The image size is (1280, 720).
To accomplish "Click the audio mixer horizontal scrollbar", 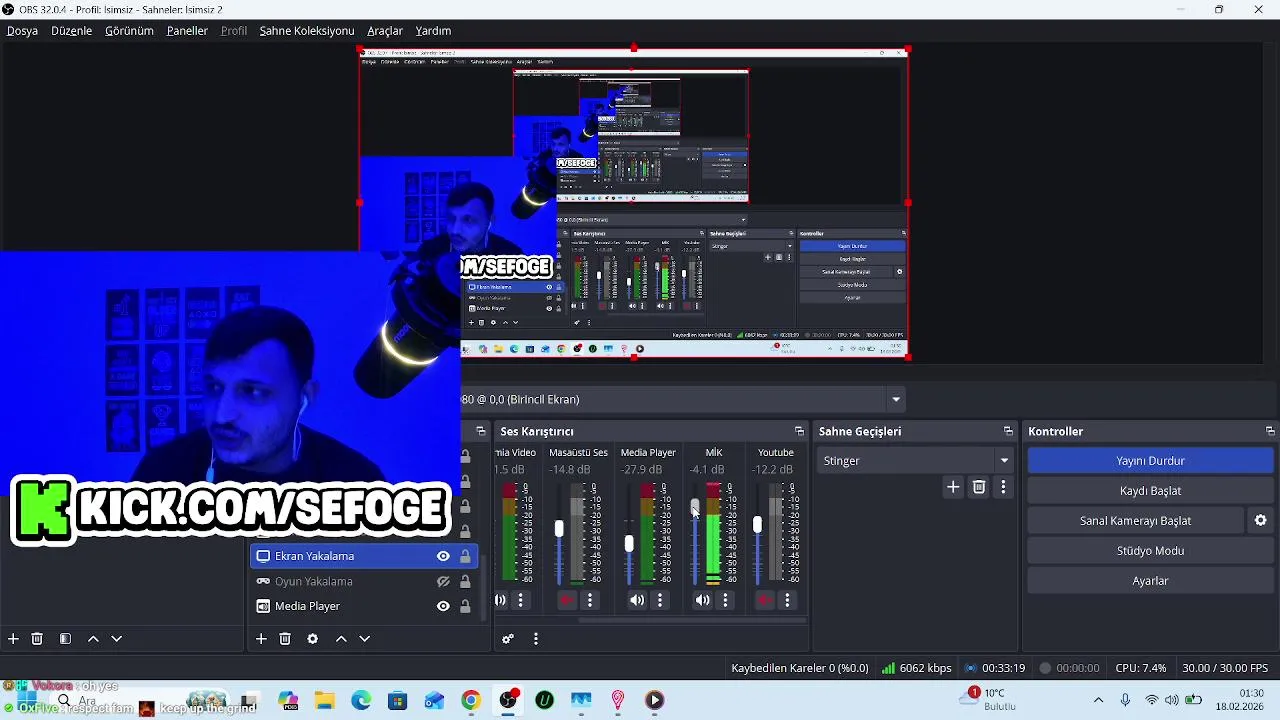I will pos(692,620).
